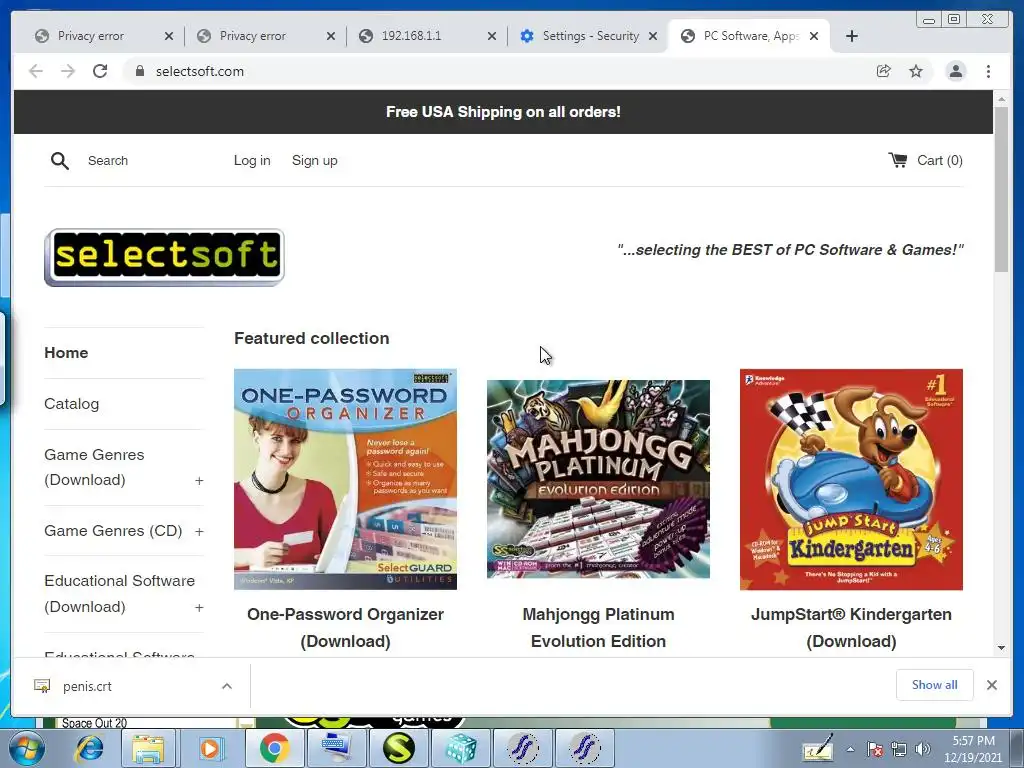Open the One-Password Organizer product image

345,479
